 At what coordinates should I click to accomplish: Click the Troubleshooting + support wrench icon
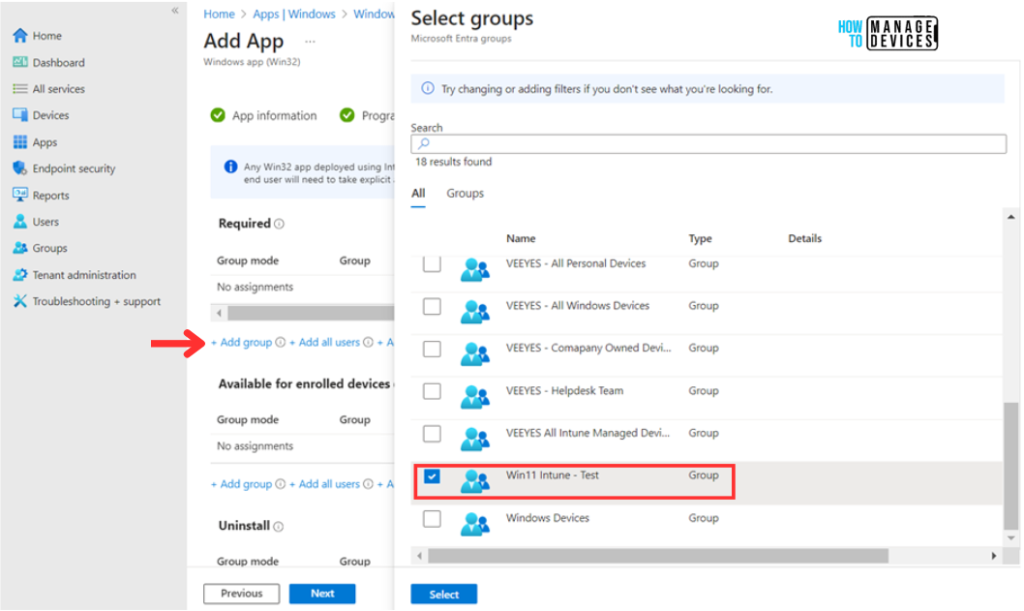pos(20,301)
